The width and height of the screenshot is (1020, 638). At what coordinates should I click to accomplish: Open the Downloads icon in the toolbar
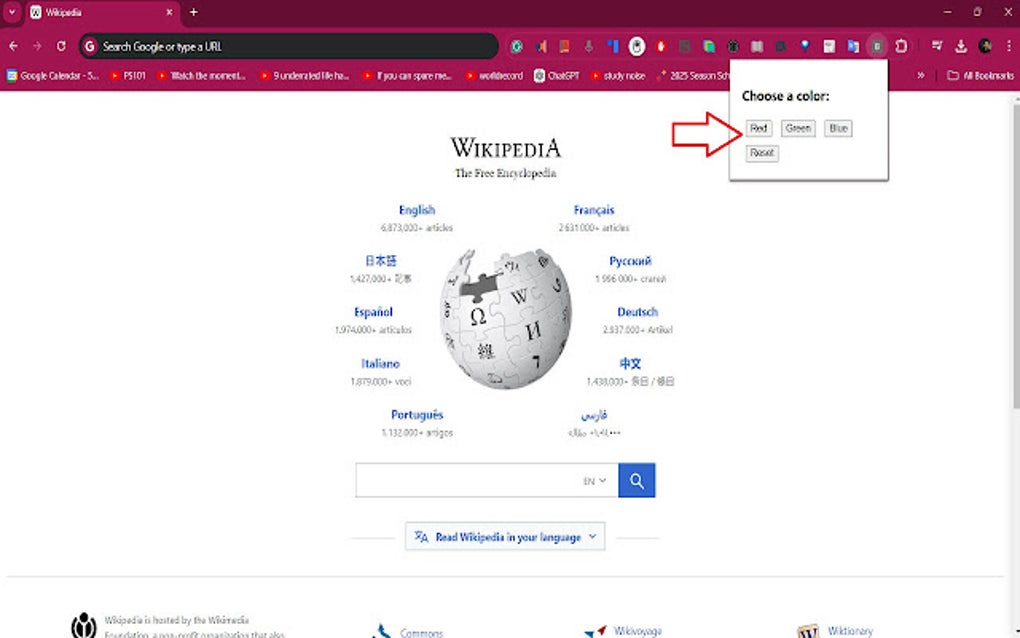[x=961, y=46]
